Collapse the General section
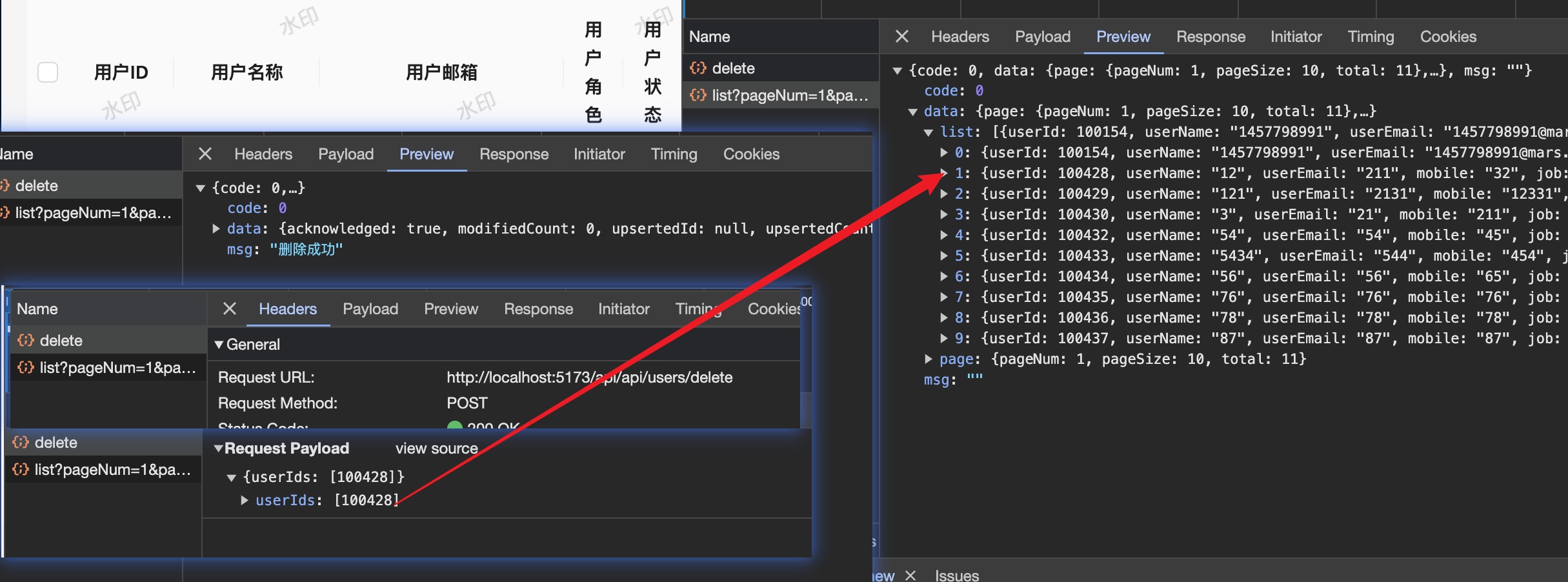1568x582 pixels. (219, 345)
